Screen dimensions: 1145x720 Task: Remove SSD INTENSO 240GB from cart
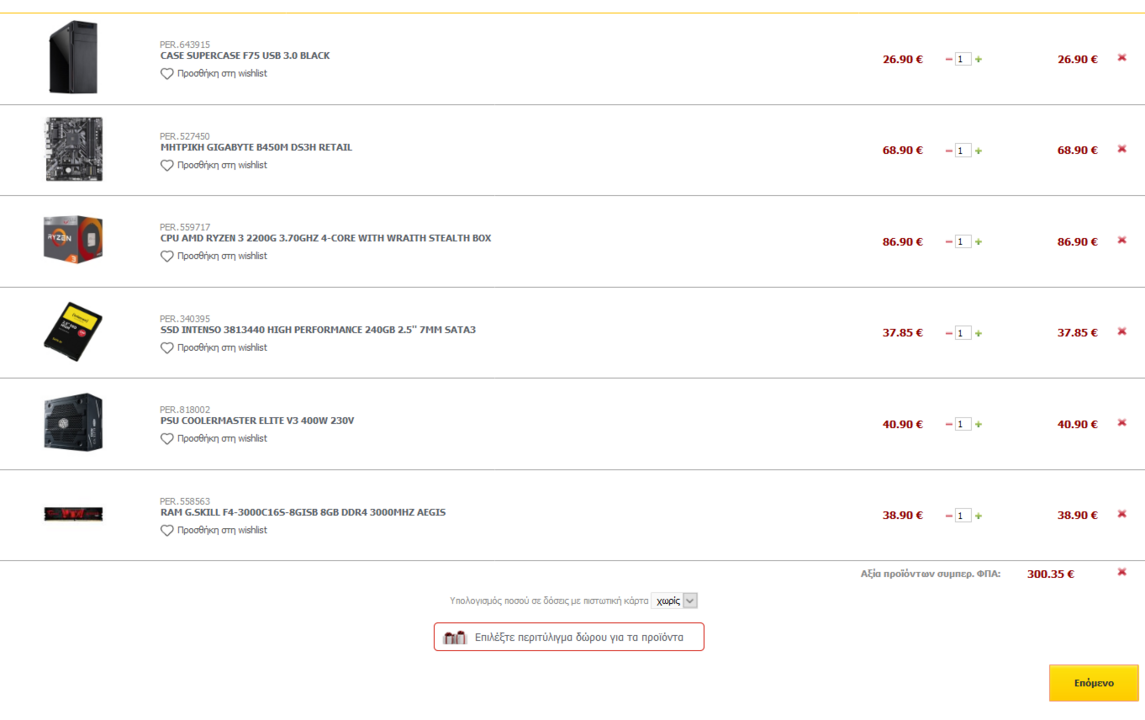click(1122, 332)
